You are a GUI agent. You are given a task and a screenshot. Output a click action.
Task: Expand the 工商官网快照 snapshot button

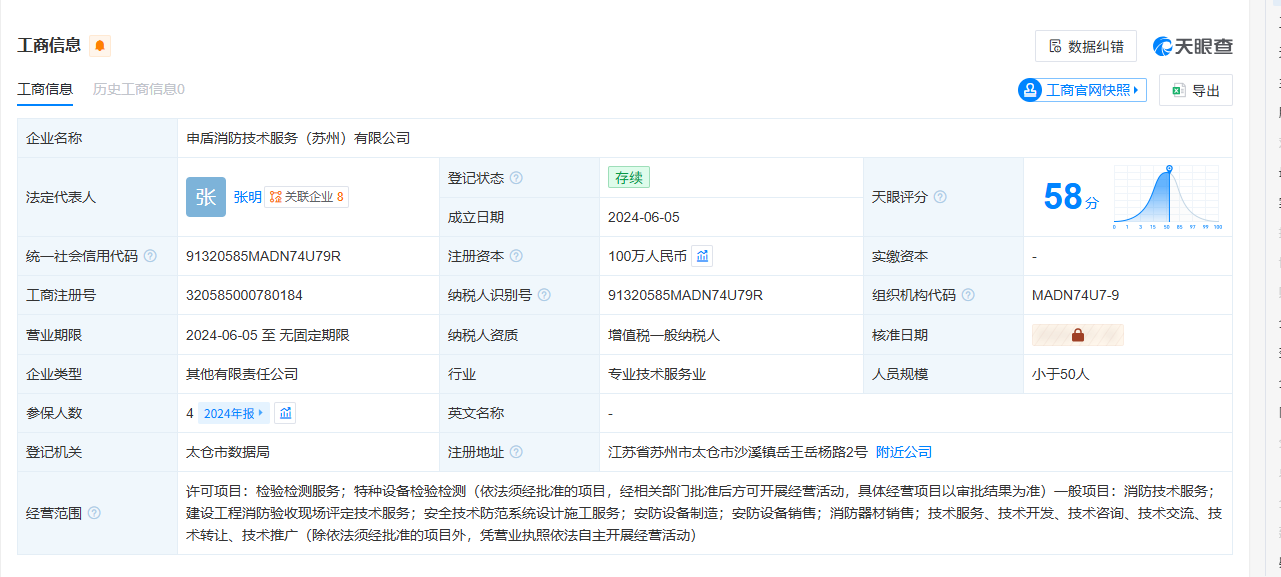(1082, 90)
